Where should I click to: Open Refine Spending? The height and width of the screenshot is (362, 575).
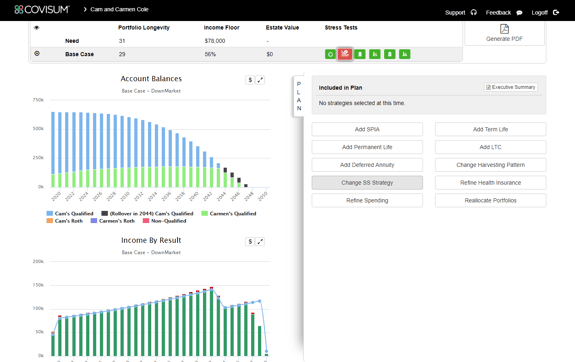tap(367, 201)
